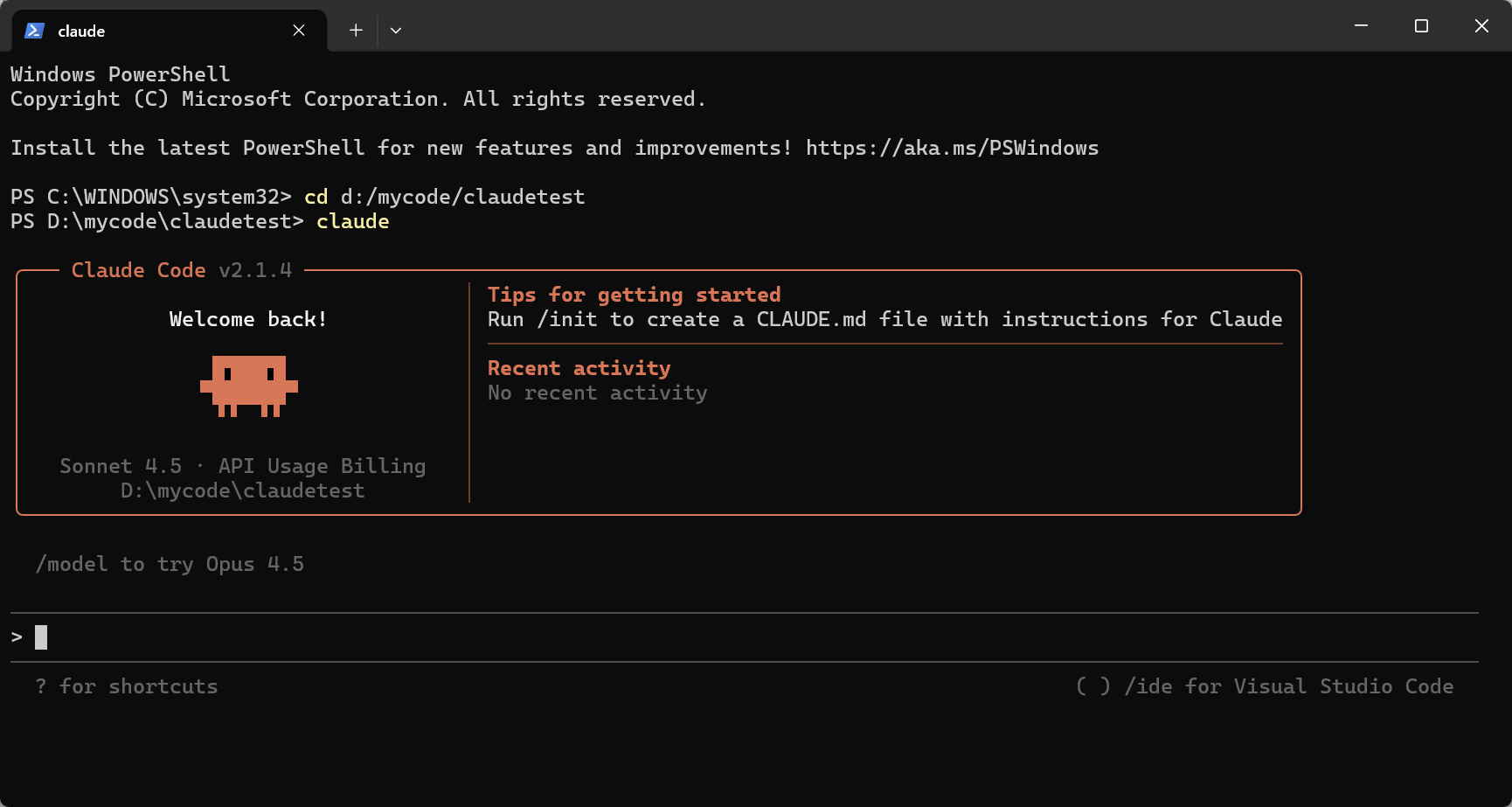Open the tab dropdown chevron next to plus button
1512x807 pixels.
[396, 30]
